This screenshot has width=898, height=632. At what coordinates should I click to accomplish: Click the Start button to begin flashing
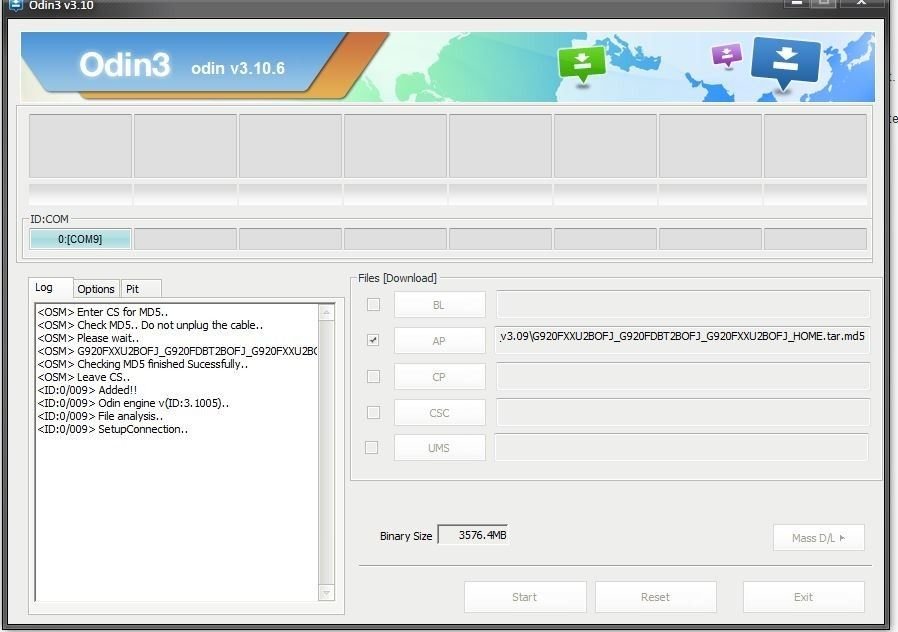click(x=525, y=597)
